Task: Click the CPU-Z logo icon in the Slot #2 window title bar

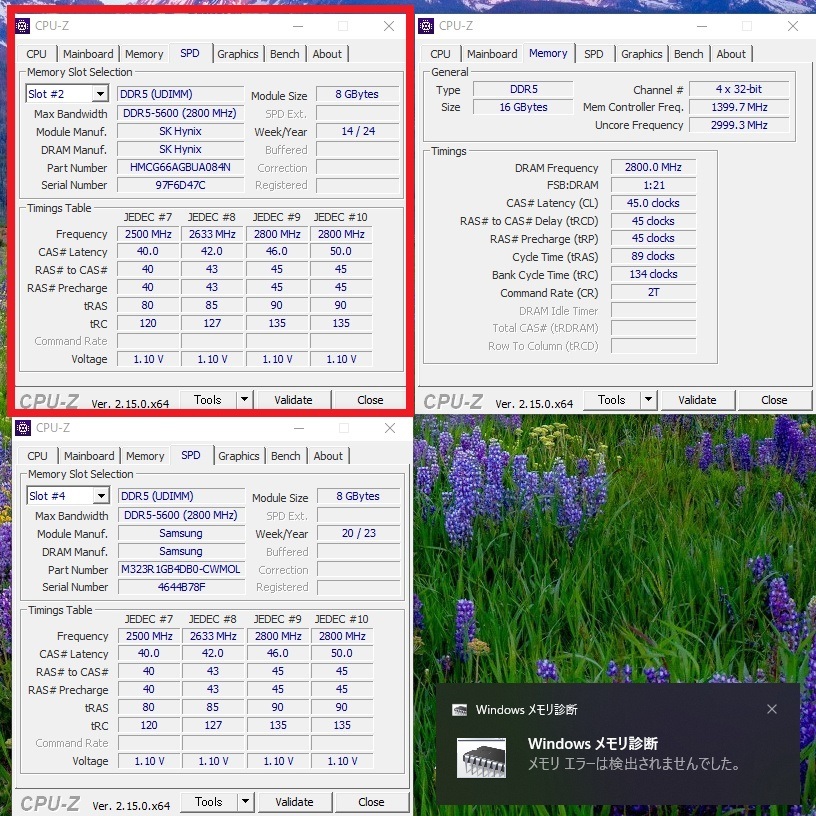Action: (22, 26)
